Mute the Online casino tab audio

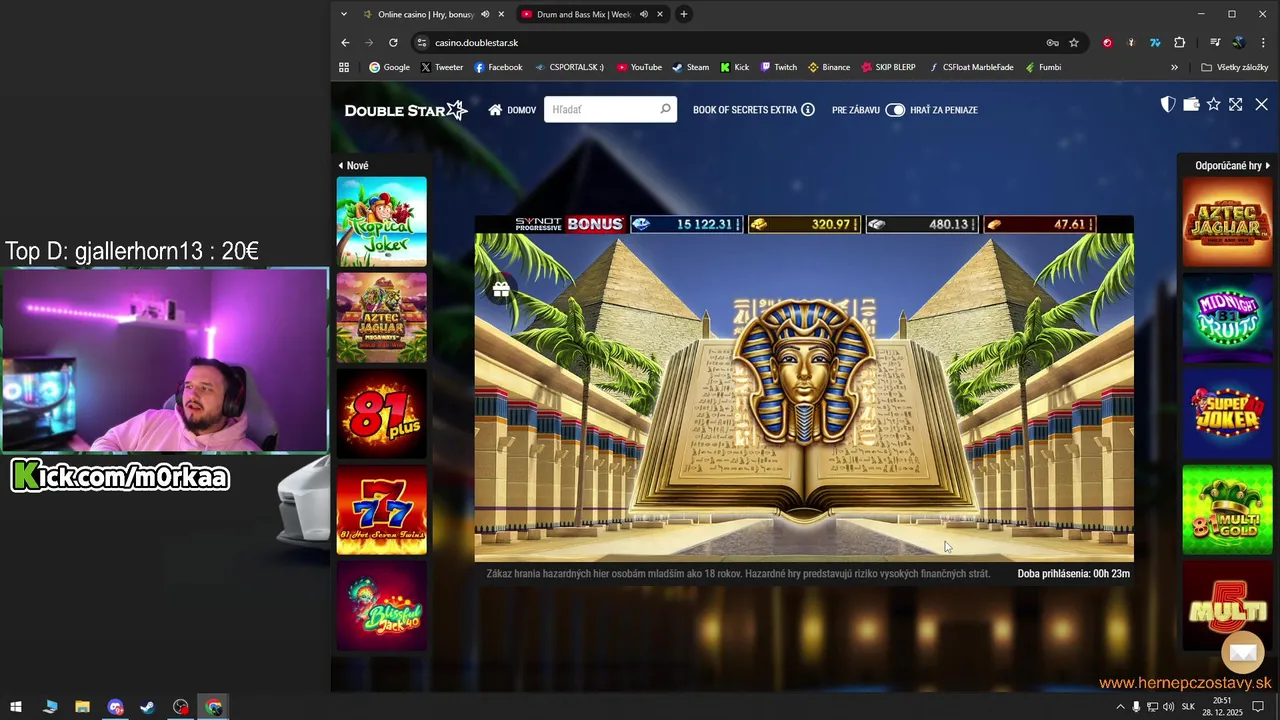tap(485, 14)
